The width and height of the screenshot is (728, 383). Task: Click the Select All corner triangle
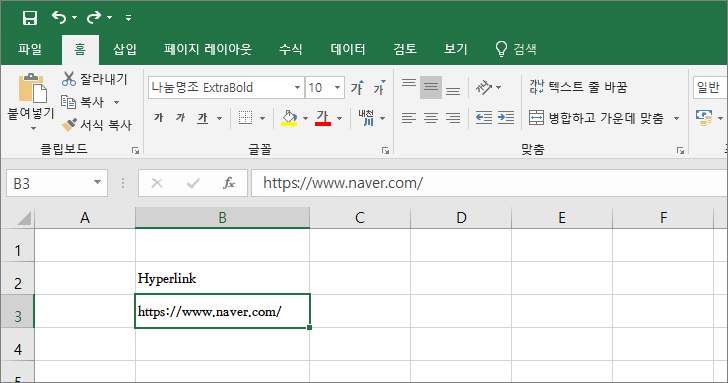coord(23,218)
